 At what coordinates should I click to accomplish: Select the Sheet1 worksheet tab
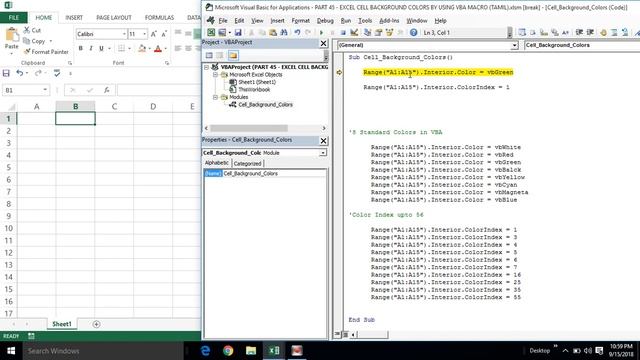point(62,324)
